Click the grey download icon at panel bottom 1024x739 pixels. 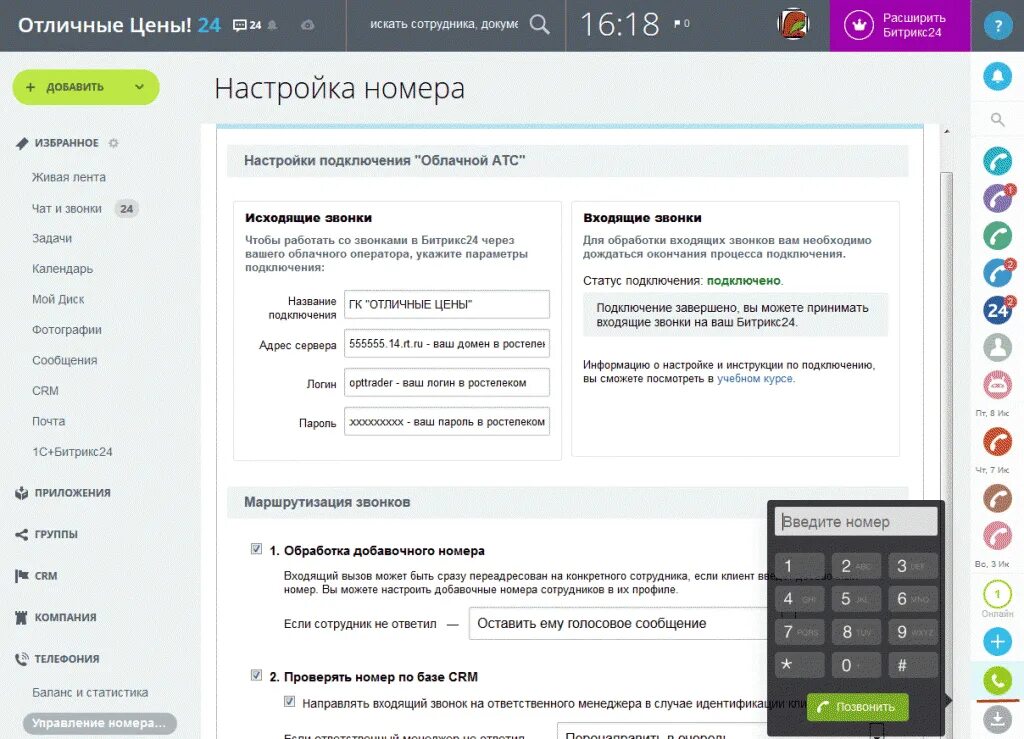(x=997, y=719)
